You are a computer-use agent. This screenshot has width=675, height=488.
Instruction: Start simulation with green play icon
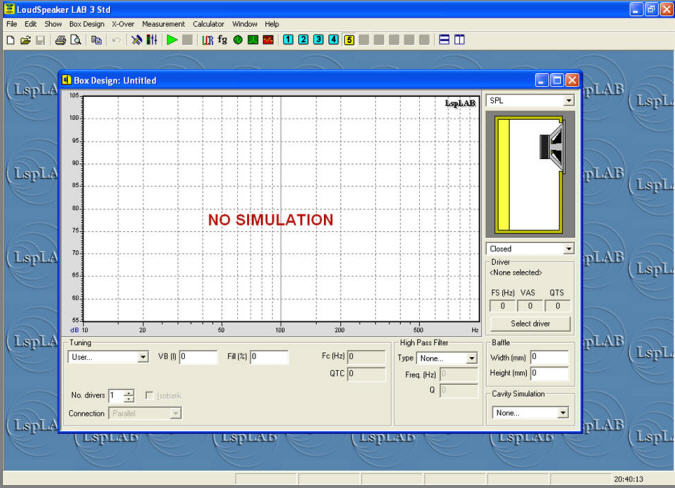coord(172,40)
